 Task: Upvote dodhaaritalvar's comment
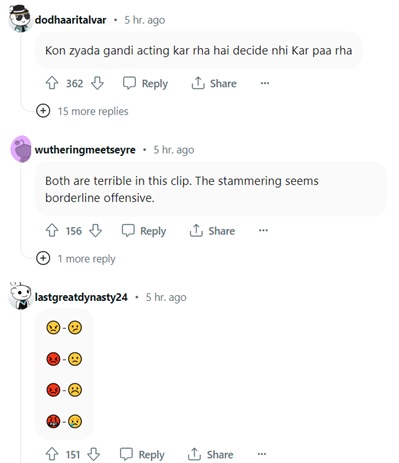point(52,83)
